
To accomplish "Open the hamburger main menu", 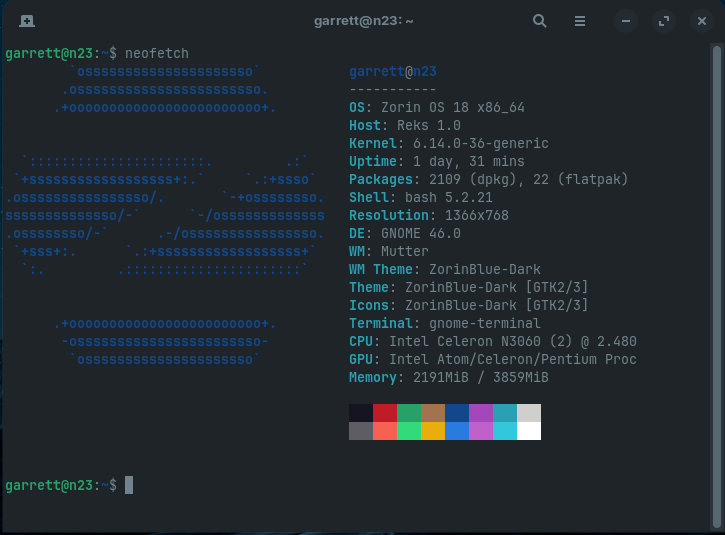I will click(580, 20).
